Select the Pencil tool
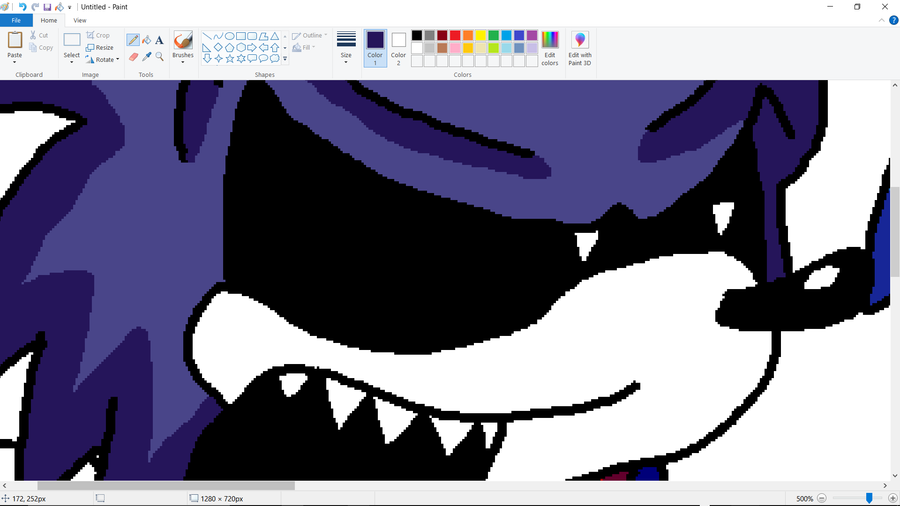This screenshot has height=506, width=900. 133,40
